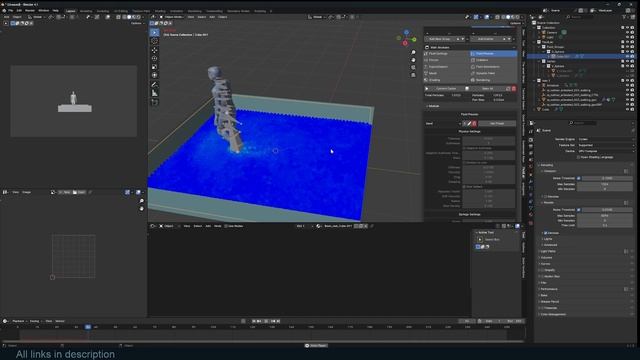Toggle Render Denoise checked checkbox

click(546, 233)
